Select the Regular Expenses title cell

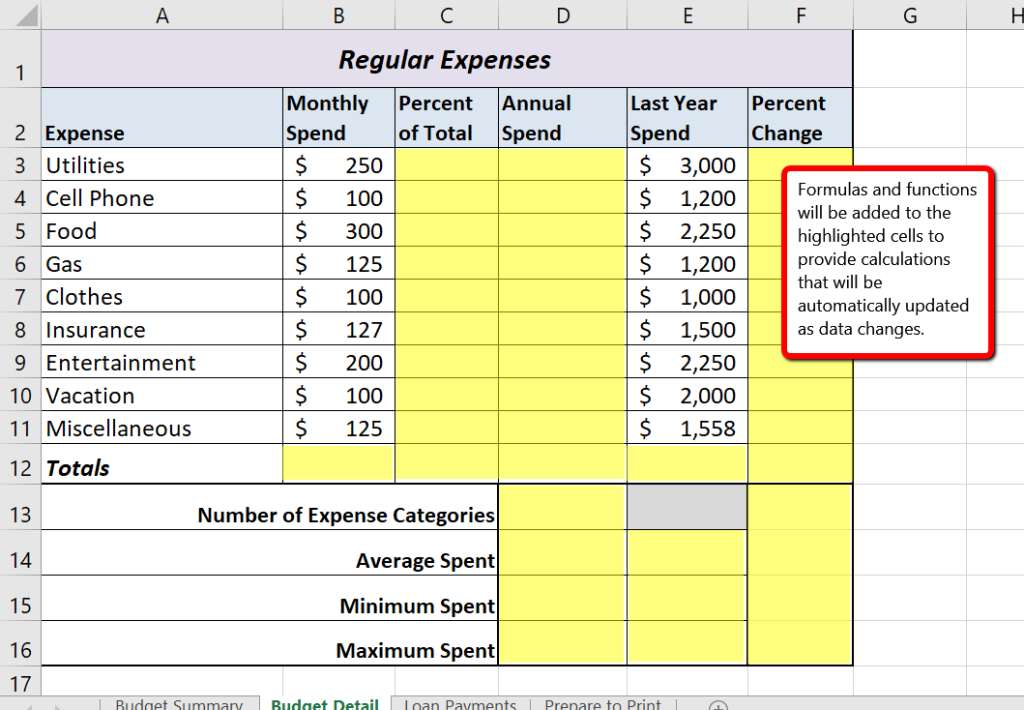coord(446,60)
